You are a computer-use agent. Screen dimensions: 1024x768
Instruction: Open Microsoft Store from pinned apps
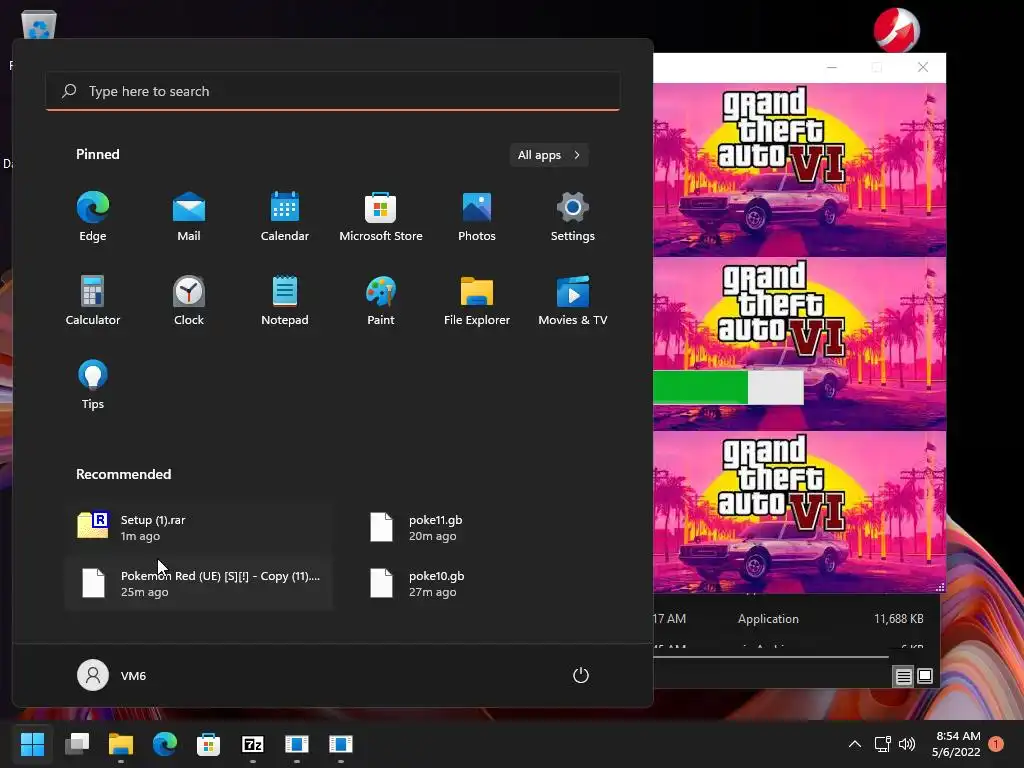[381, 217]
